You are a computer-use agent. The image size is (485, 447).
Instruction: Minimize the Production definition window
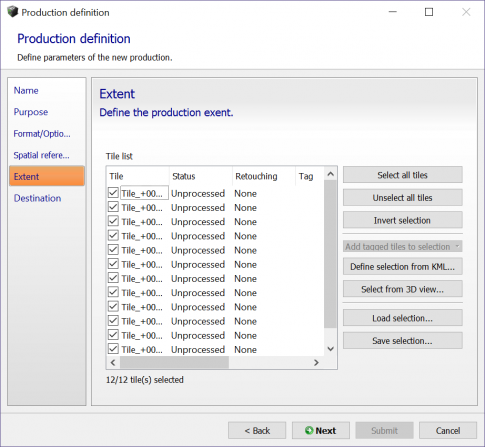click(393, 12)
